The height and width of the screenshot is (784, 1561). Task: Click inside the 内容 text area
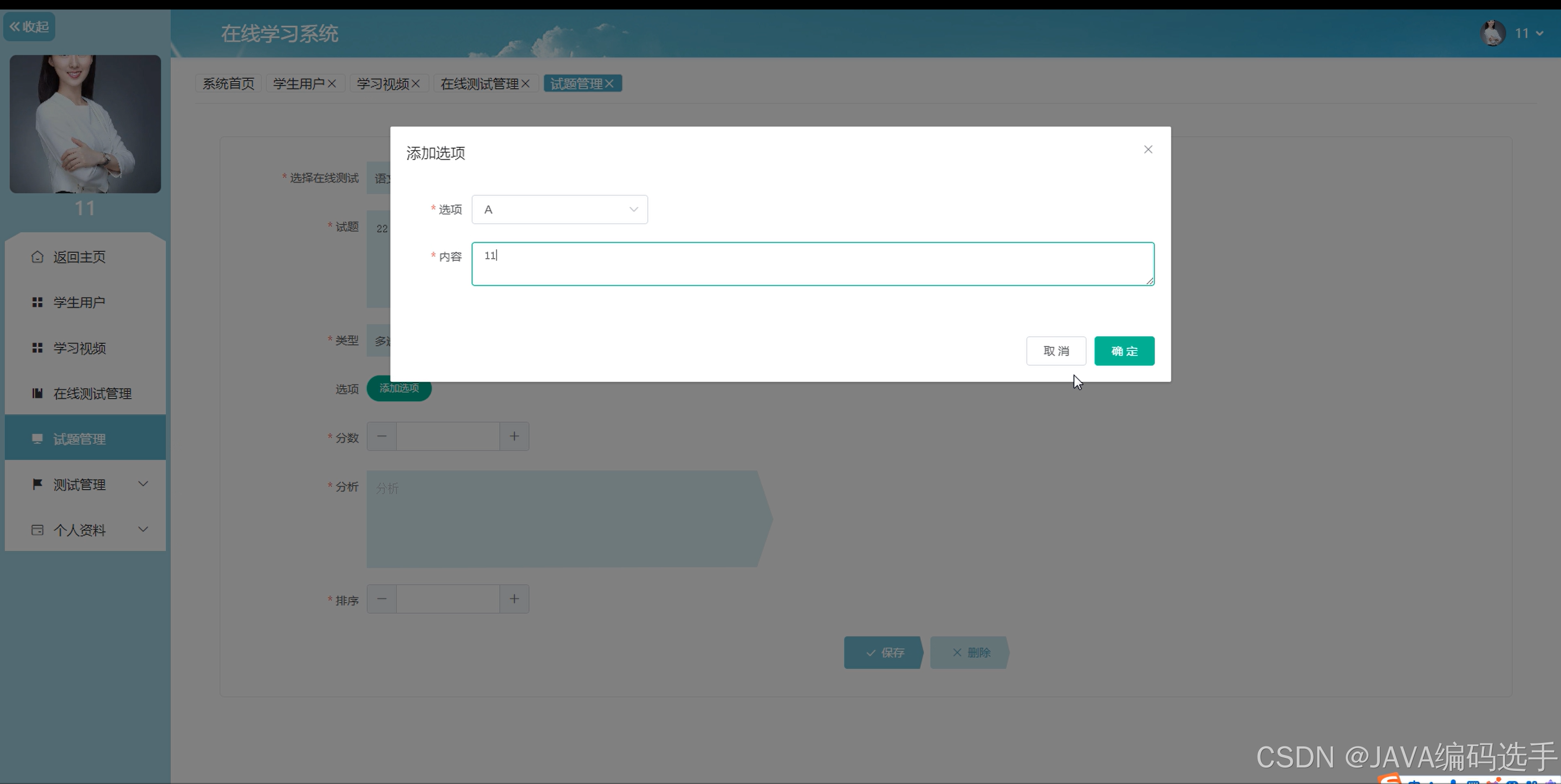[812, 264]
